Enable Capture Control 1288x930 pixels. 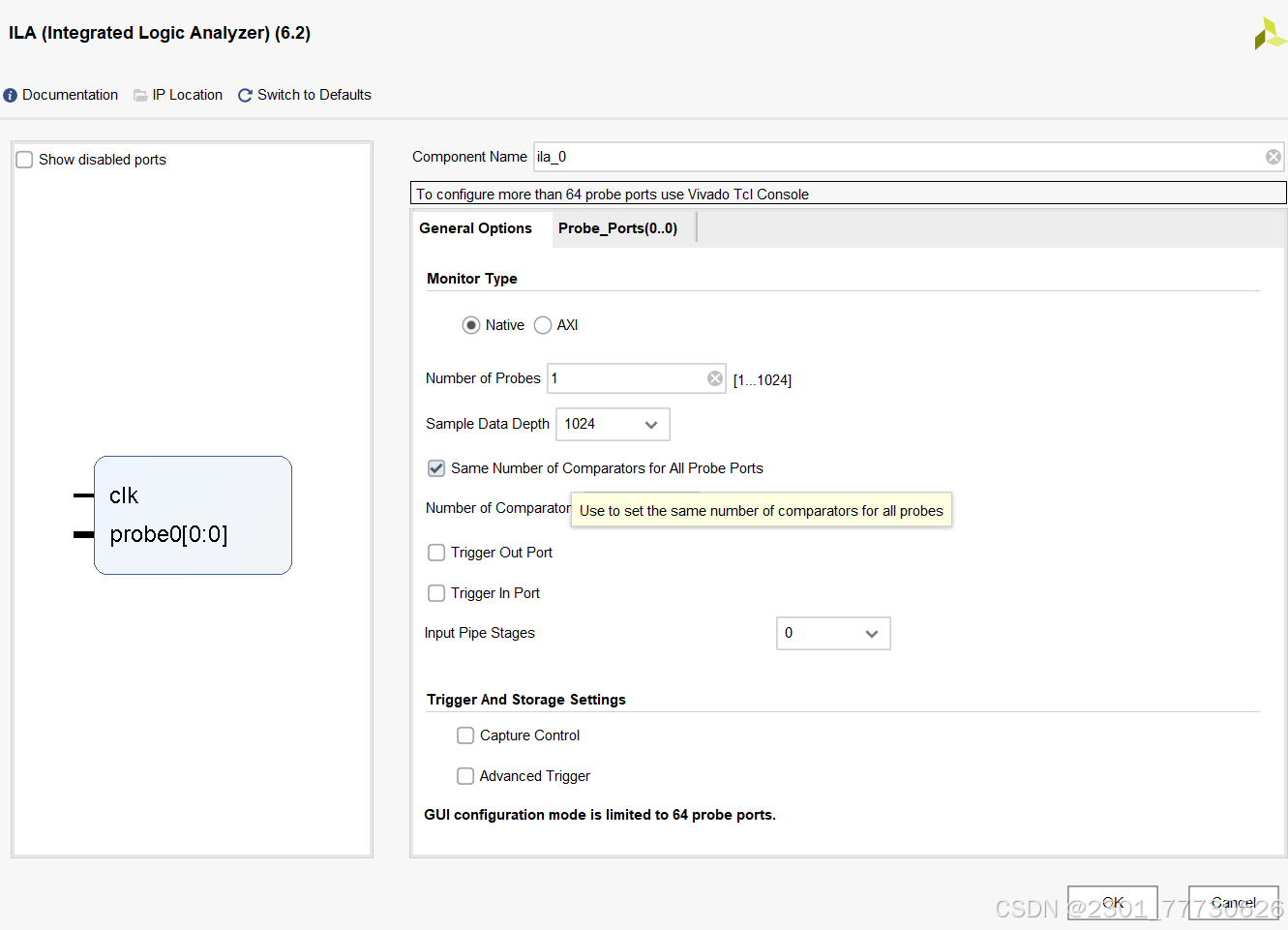(465, 735)
